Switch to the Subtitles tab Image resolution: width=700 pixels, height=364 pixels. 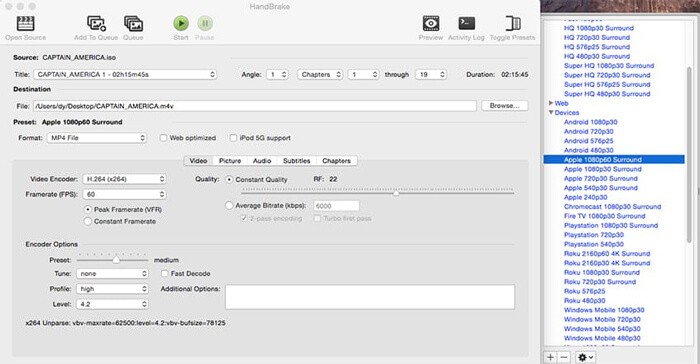pos(296,161)
